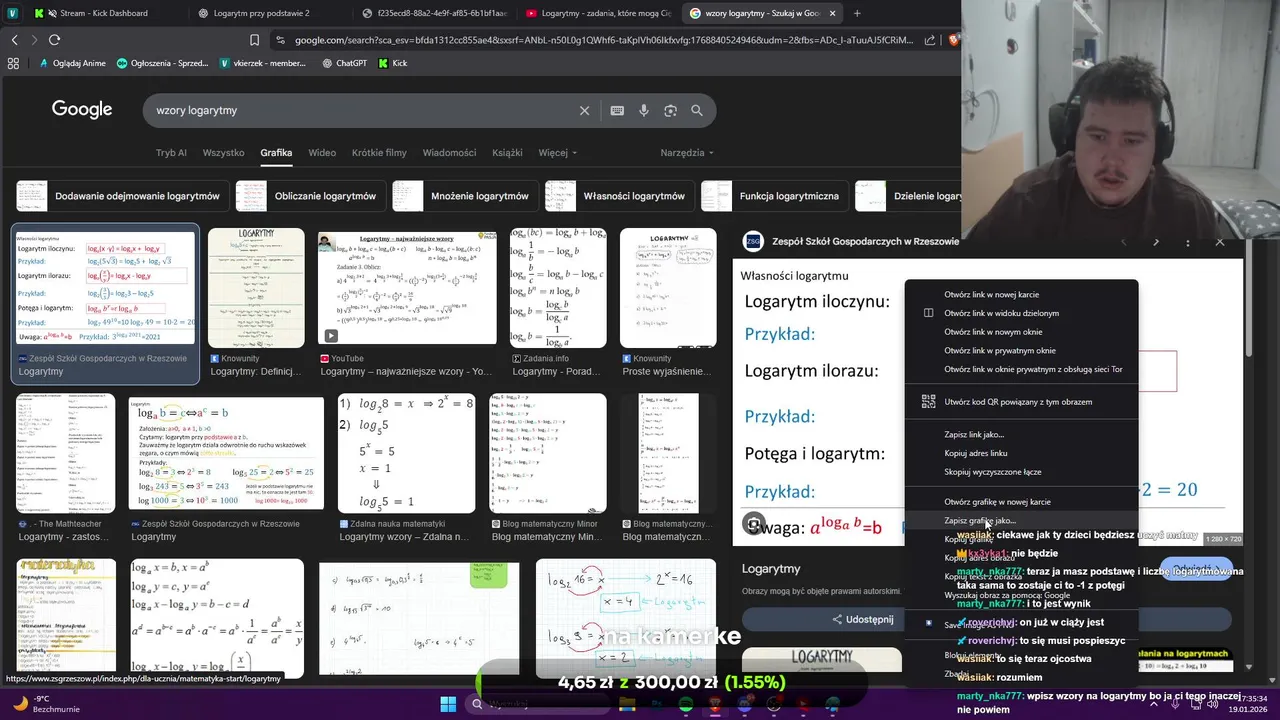The image size is (1280, 720).
Task: Click the Google logo
Action: point(82,110)
